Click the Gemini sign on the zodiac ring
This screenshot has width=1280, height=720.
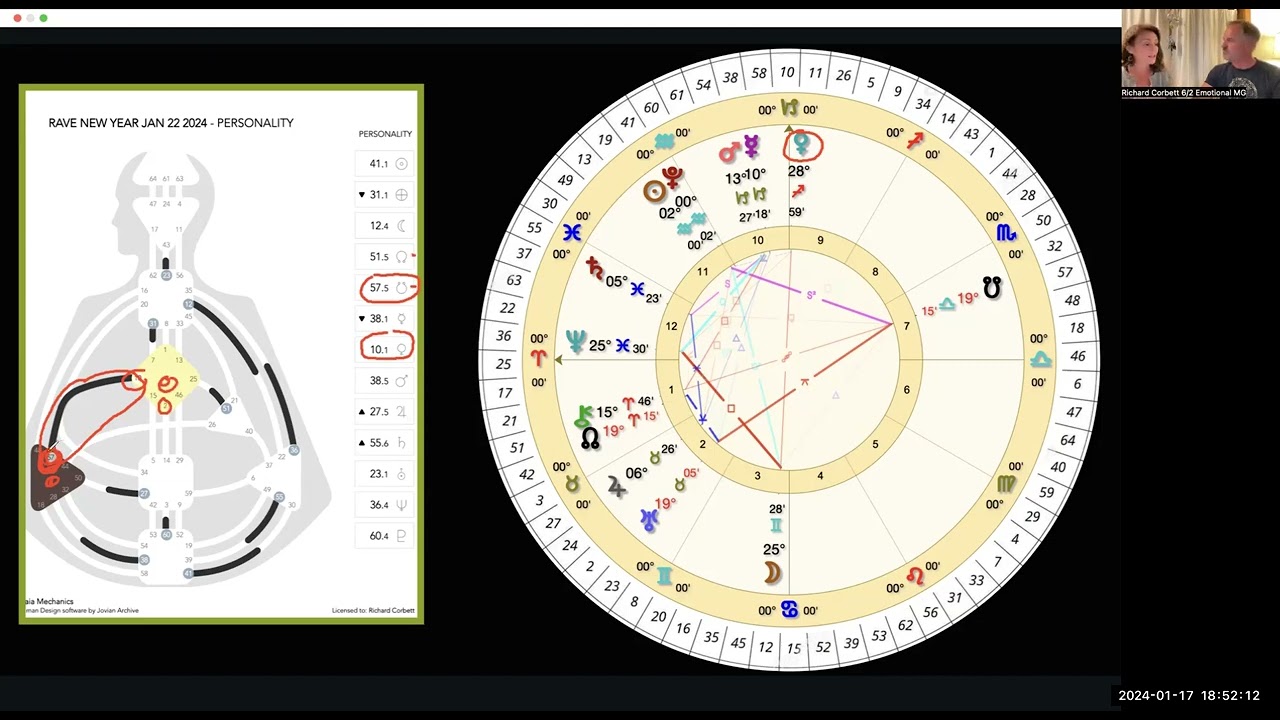click(x=665, y=576)
